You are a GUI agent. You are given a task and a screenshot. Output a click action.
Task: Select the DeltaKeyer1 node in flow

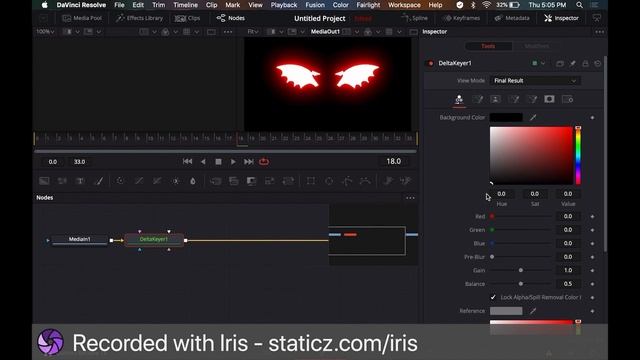pyautogui.click(x=154, y=240)
